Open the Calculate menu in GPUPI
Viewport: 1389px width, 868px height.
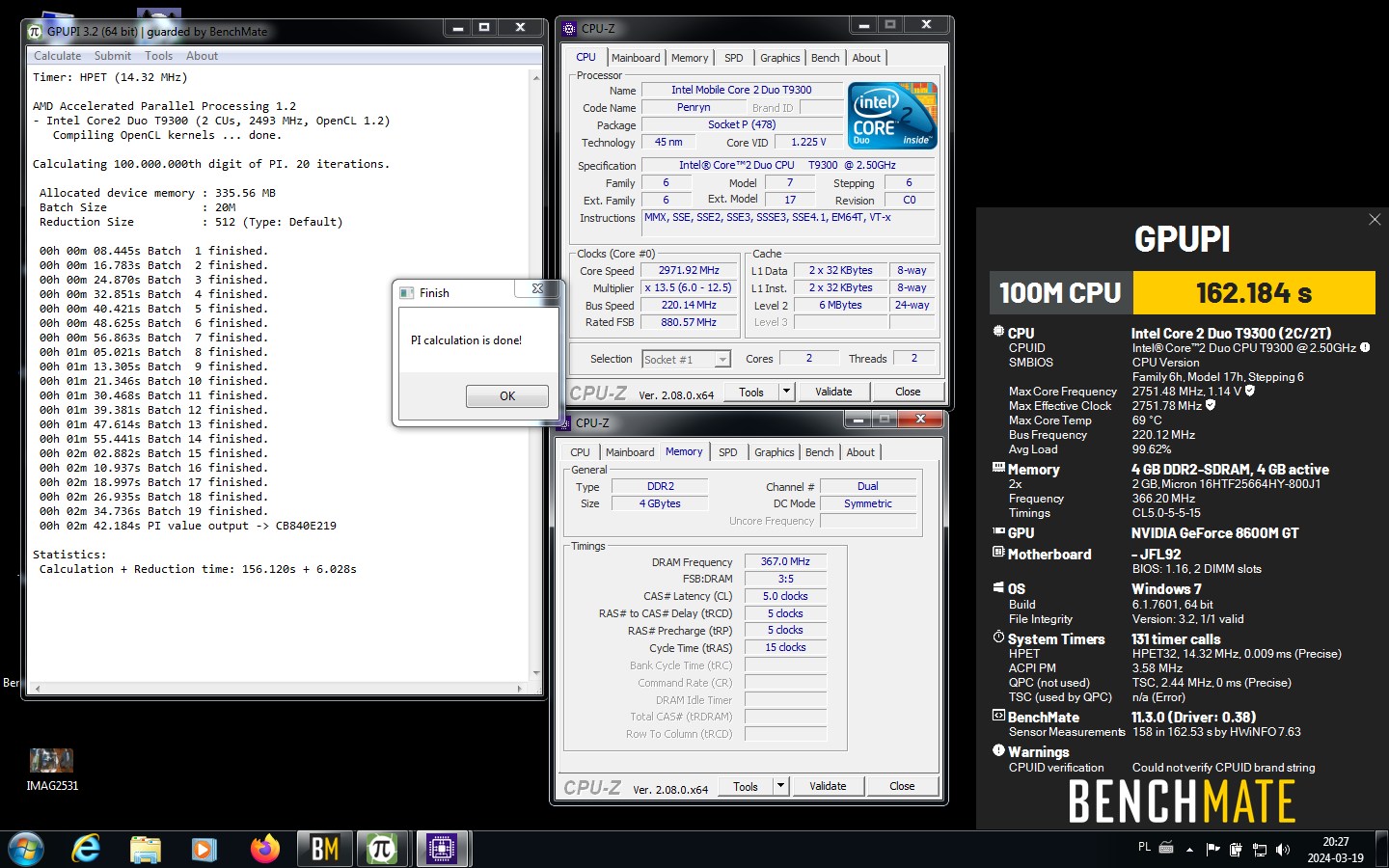pos(57,56)
